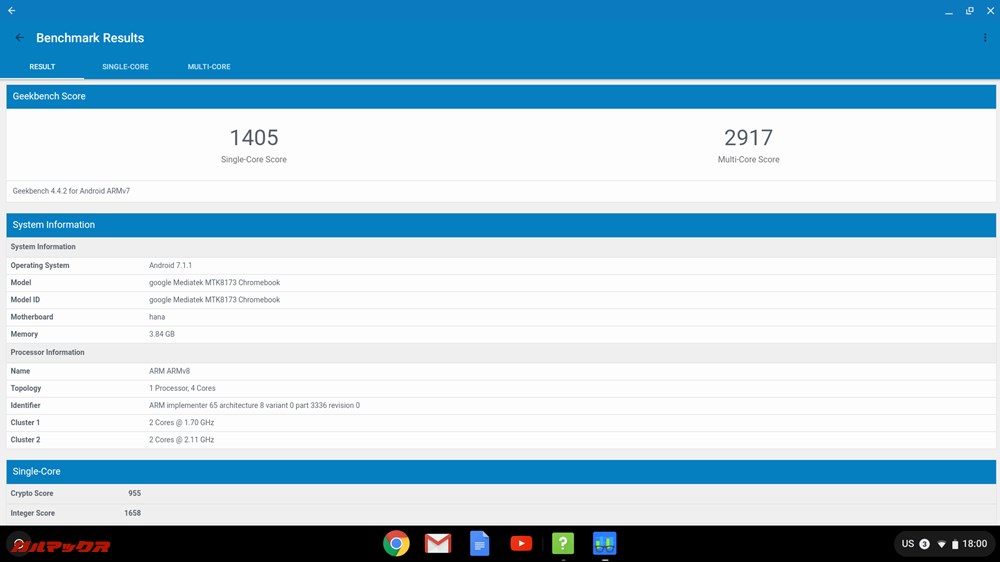The width and height of the screenshot is (1000, 562).
Task: Minimize the Geekbench window
Action: coord(949,11)
